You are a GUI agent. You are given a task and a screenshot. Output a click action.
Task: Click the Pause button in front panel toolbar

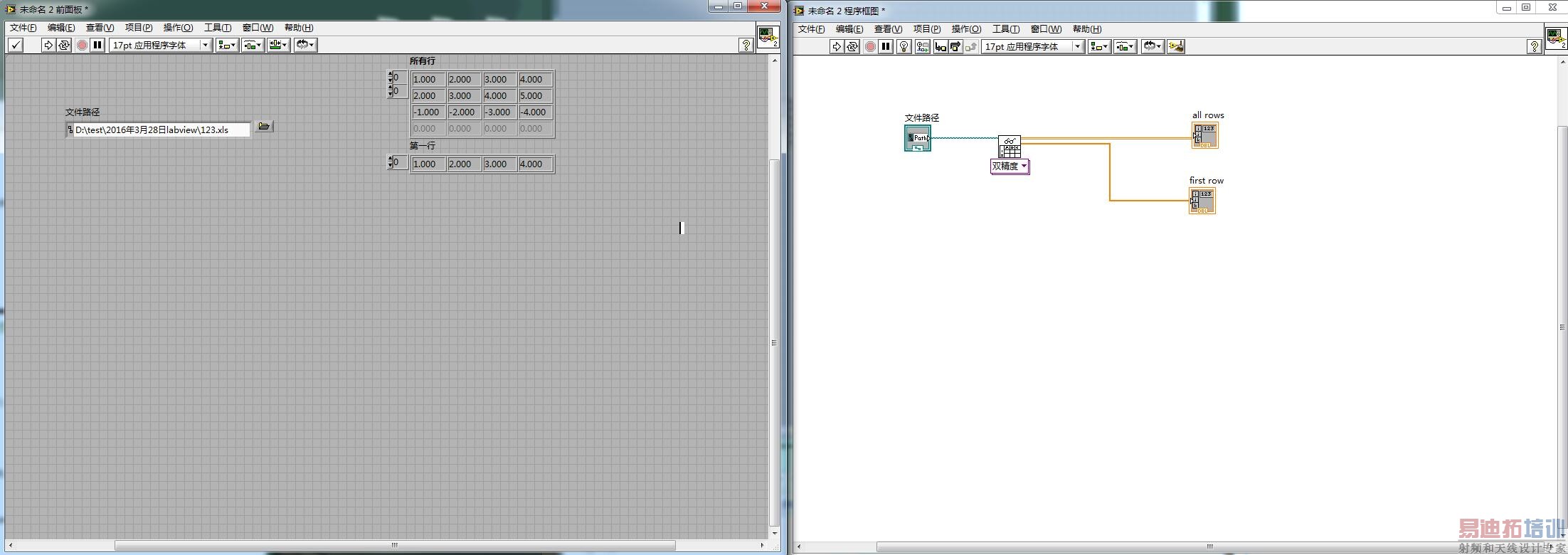click(x=97, y=45)
